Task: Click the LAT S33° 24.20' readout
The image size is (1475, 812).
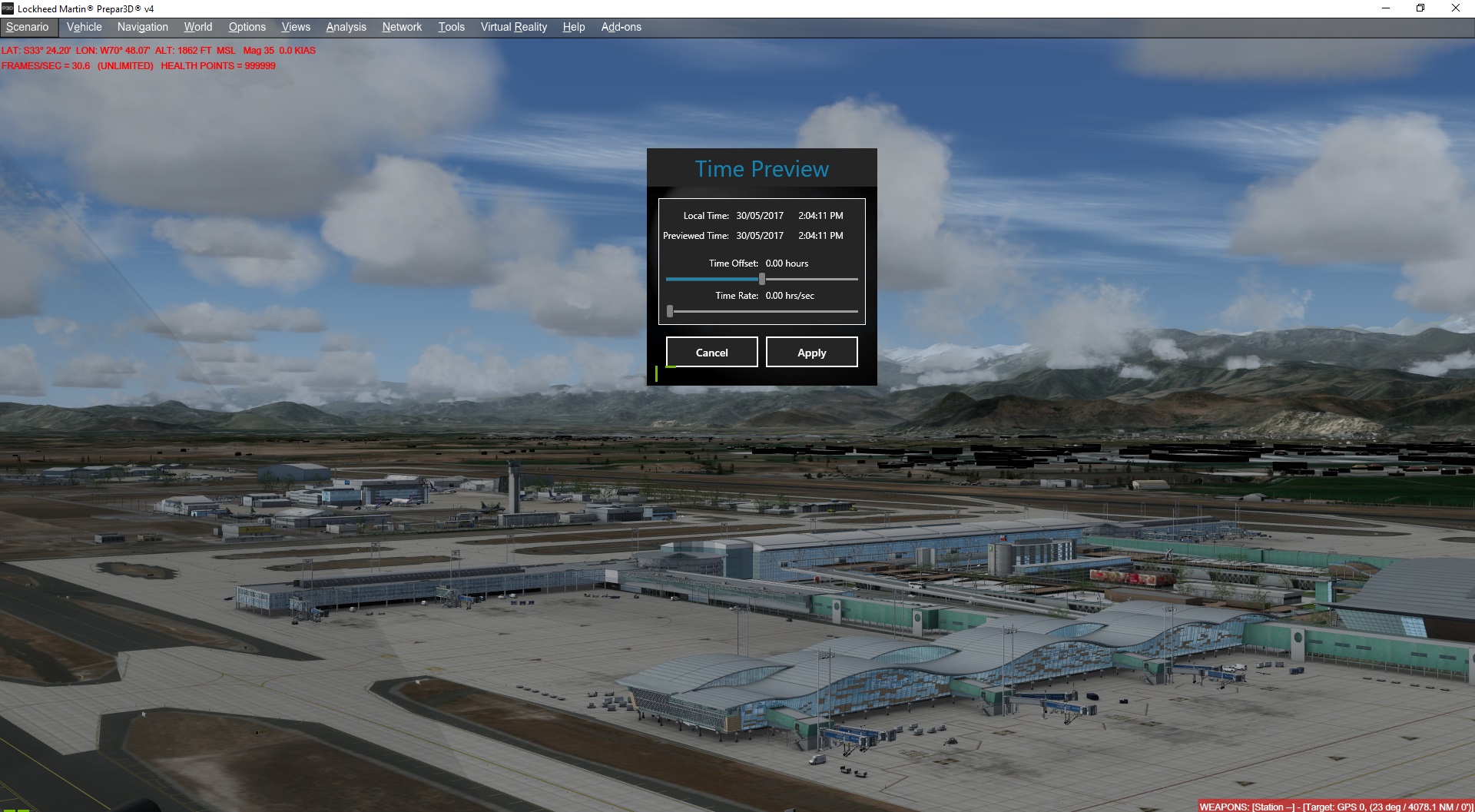Action: pos(36,51)
